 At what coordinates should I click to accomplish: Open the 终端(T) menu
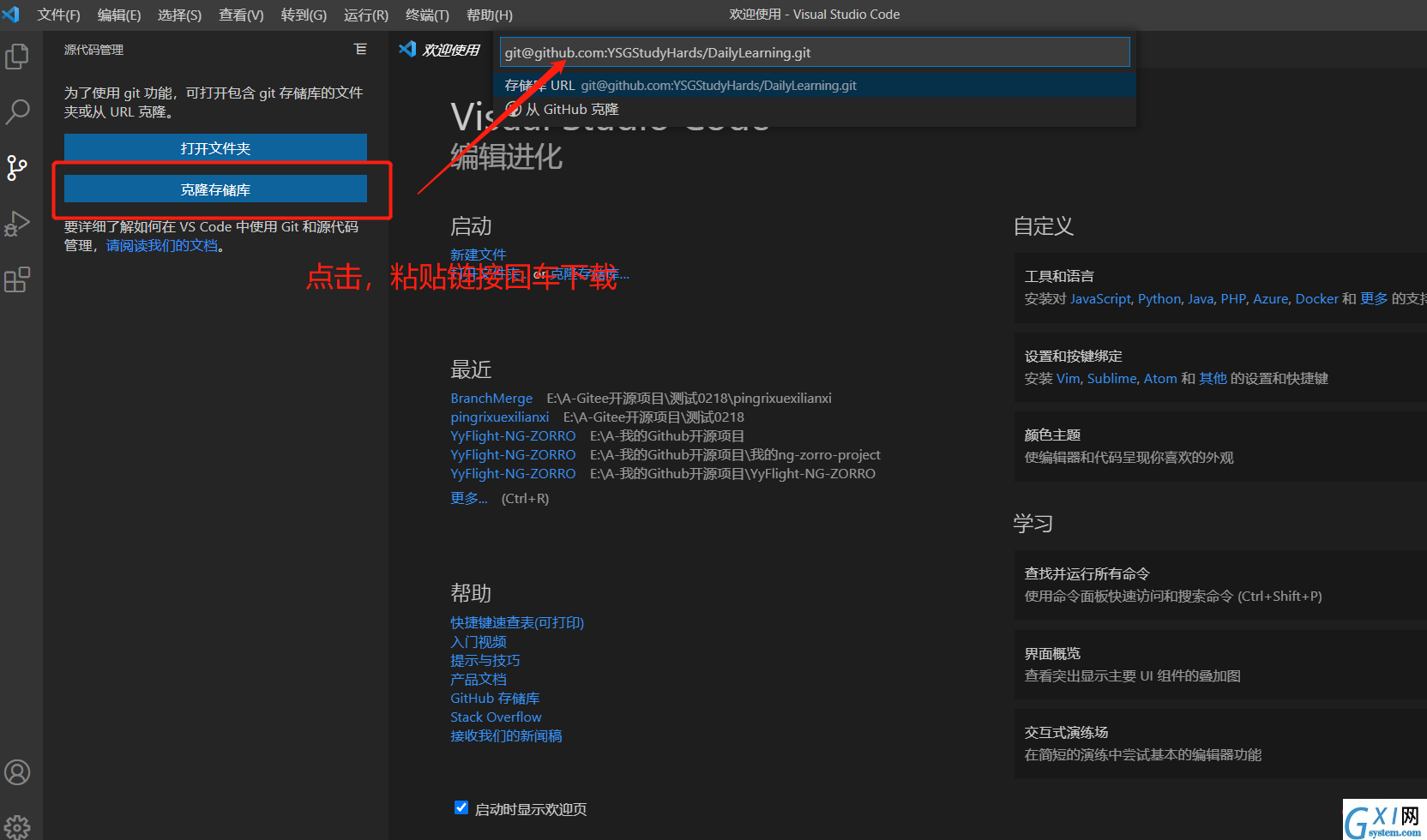pos(427,15)
